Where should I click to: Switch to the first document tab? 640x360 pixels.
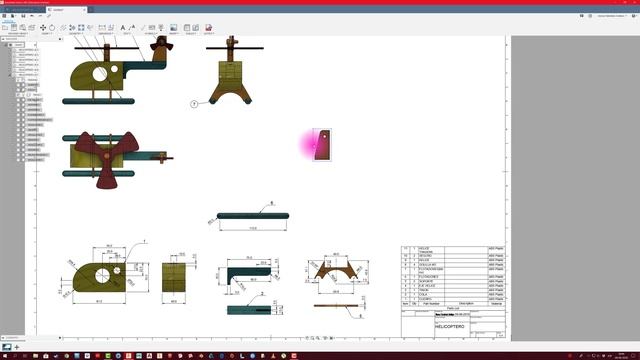pos(22,9)
